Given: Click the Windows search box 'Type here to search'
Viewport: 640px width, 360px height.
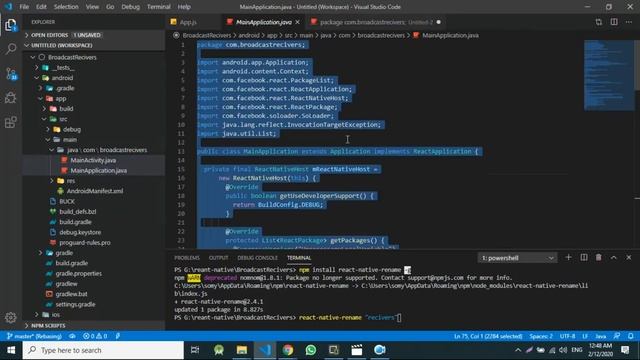Looking at the screenshot, I should click(103, 350).
